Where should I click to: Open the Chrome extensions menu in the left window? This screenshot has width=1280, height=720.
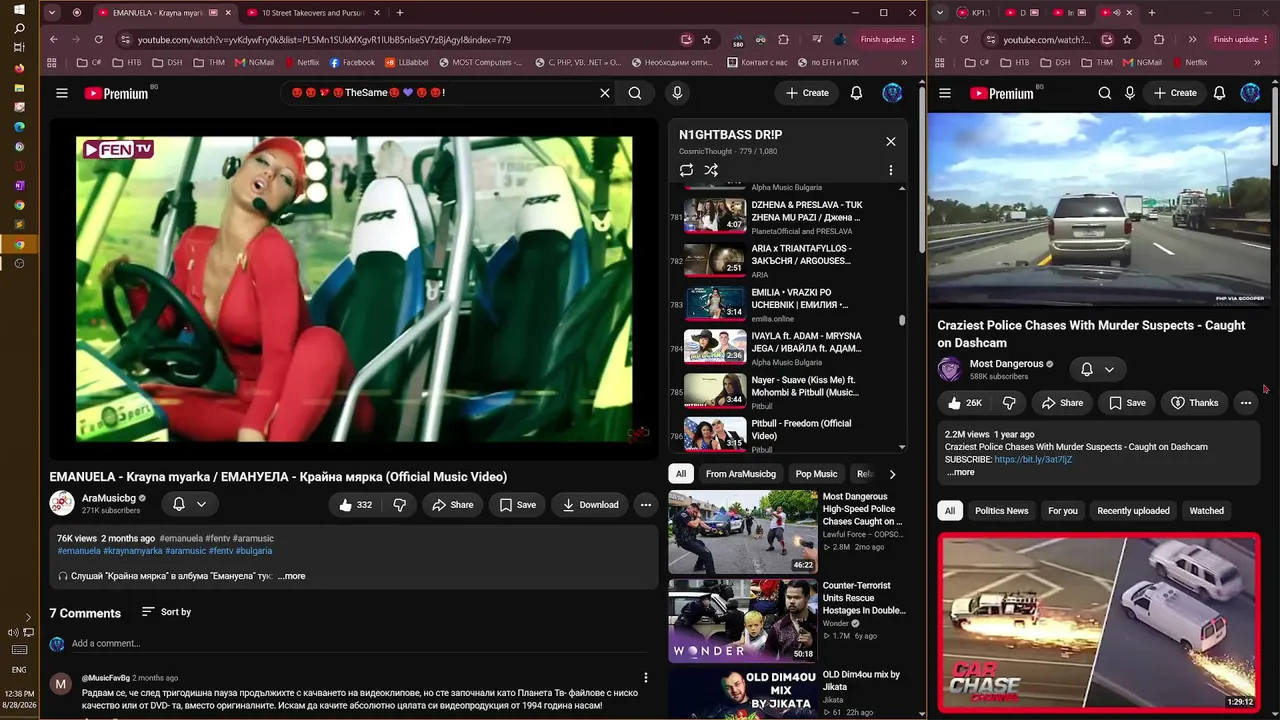coord(783,39)
